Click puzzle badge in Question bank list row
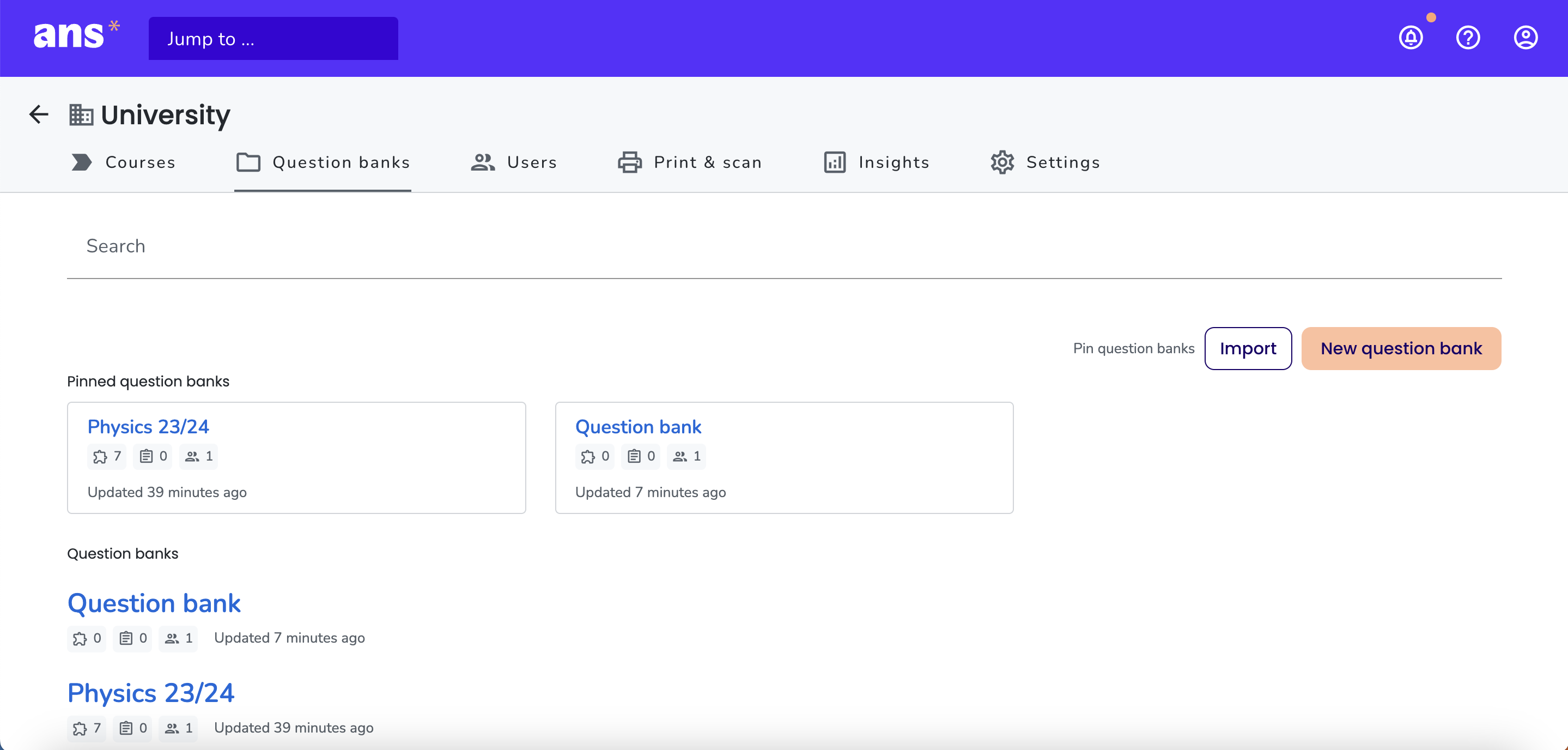Screen dimensions: 1568x750 pyautogui.click(x=87, y=639)
